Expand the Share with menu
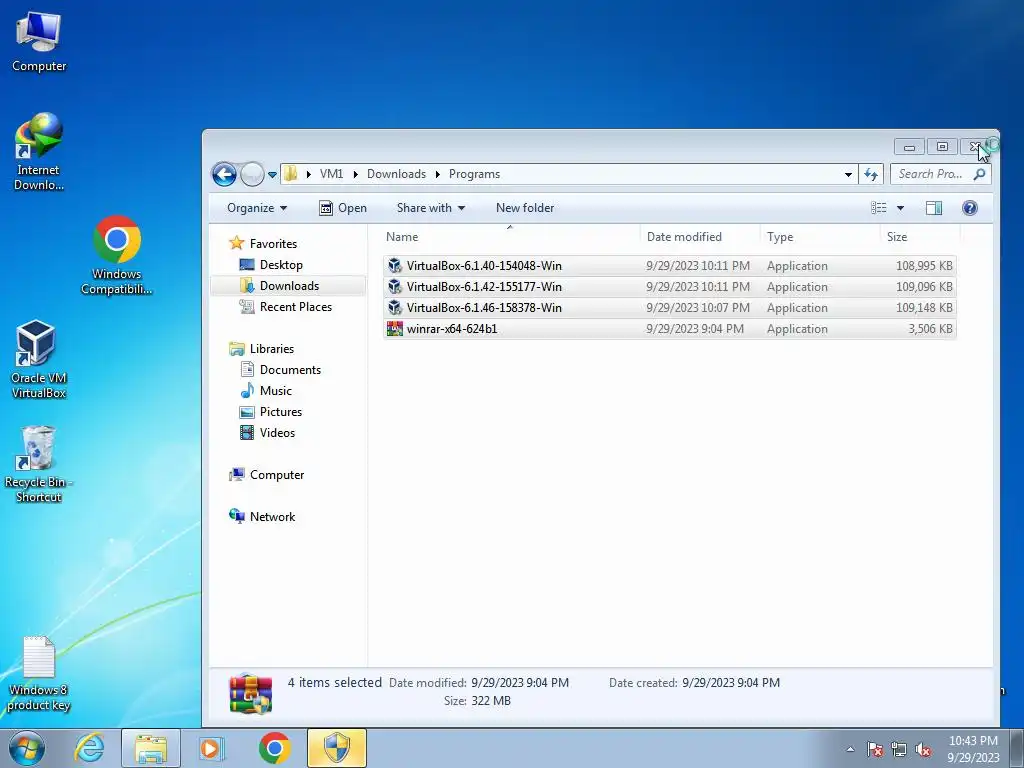This screenshot has height=768, width=1024. 430,208
